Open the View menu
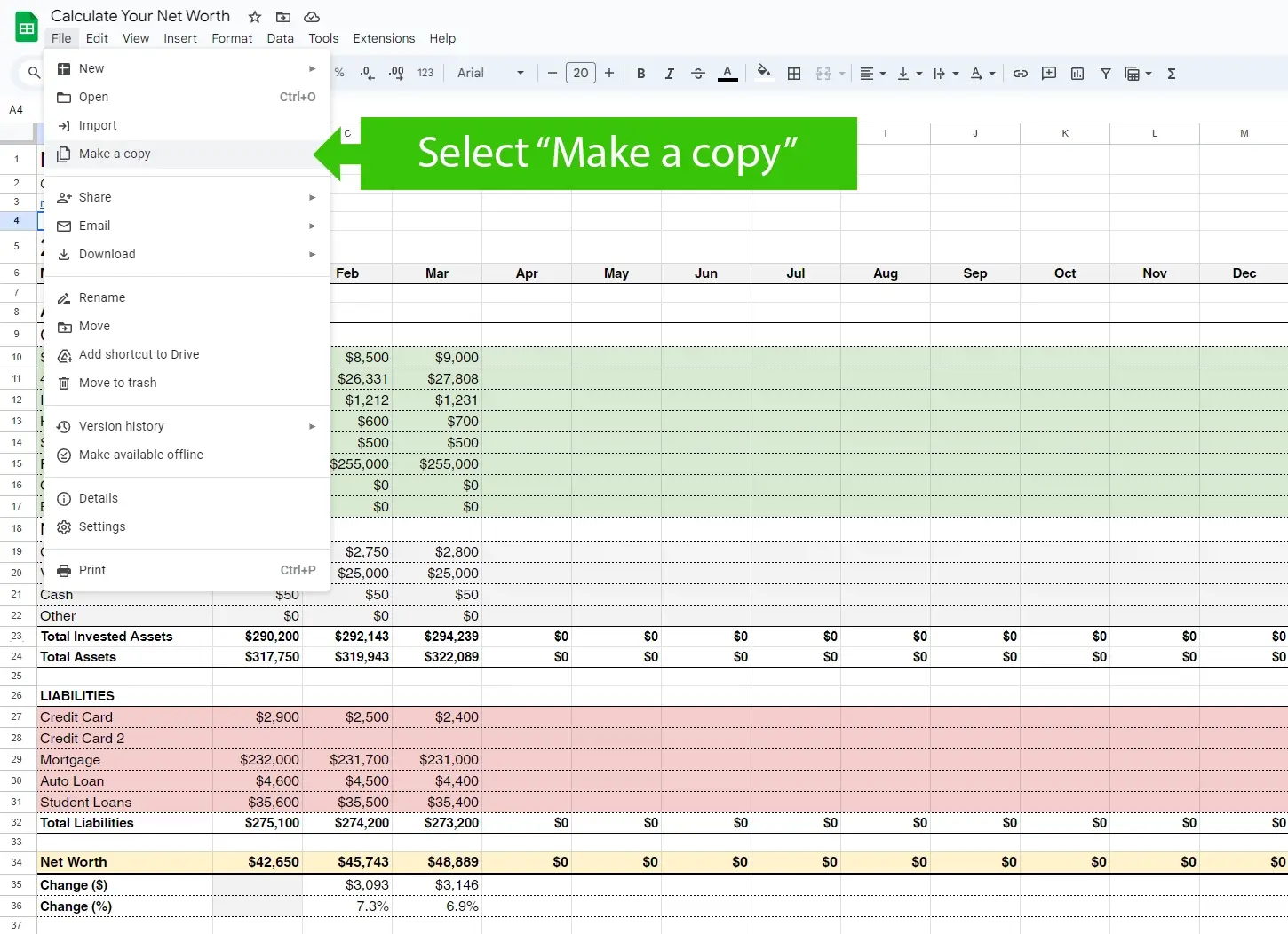 click(x=136, y=38)
